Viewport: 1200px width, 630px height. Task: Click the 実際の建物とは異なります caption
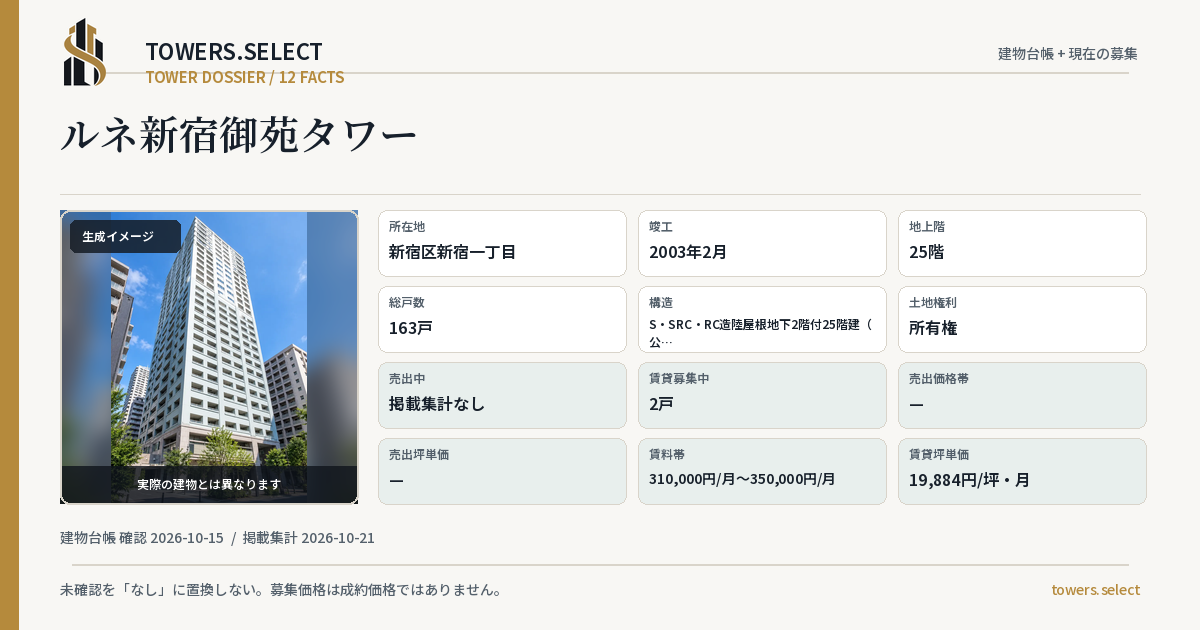click(x=209, y=484)
